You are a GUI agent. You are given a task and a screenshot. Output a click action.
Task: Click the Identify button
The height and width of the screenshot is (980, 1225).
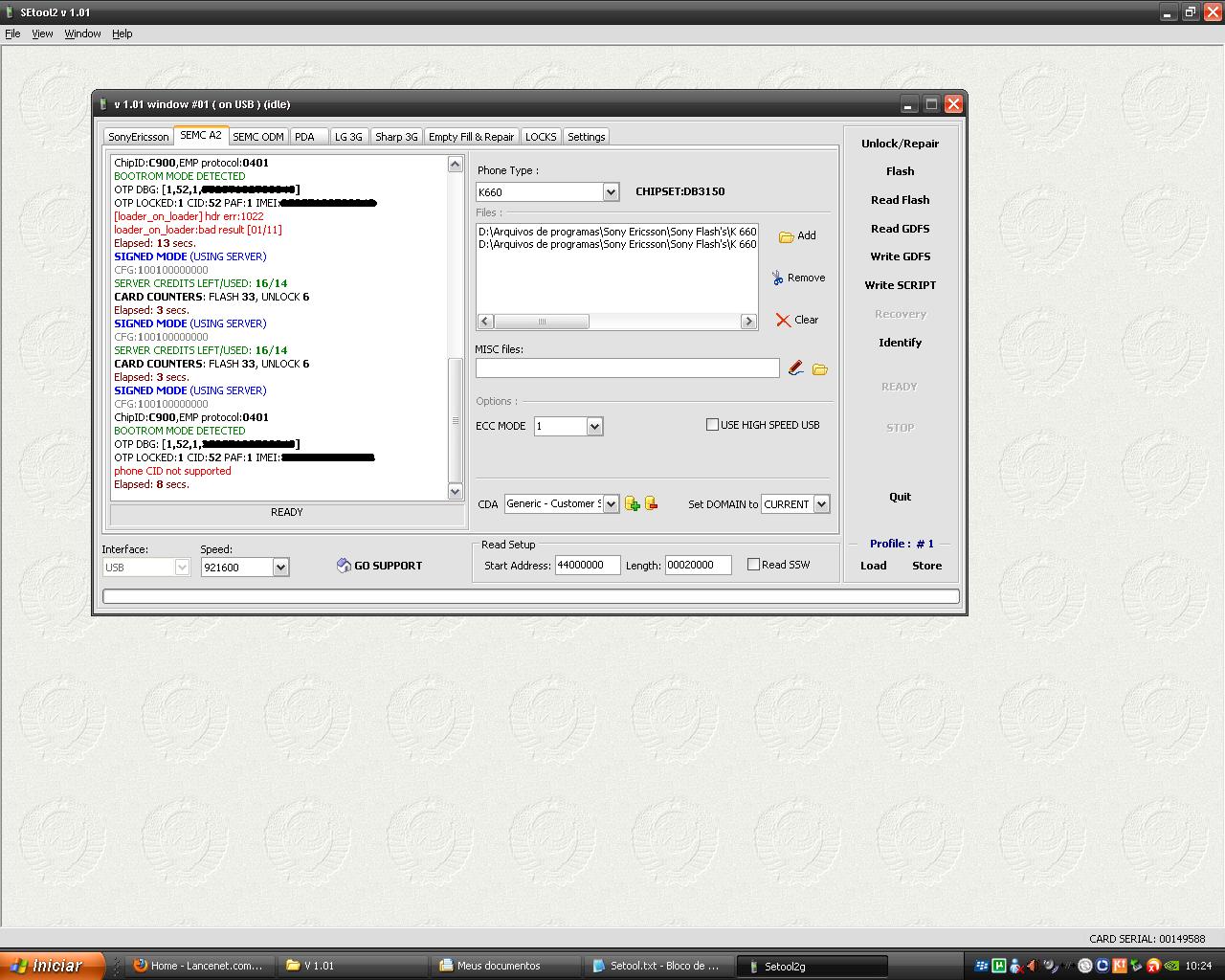[900, 343]
